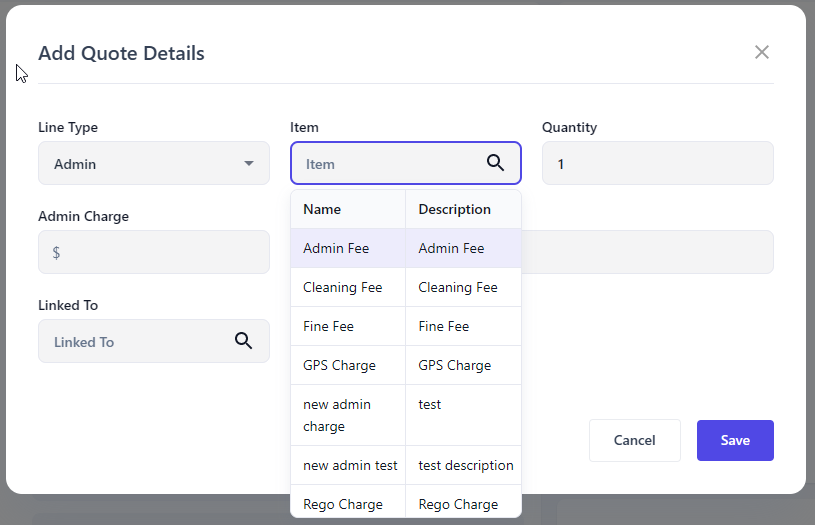Select GPS Charge in item list

click(339, 365)
